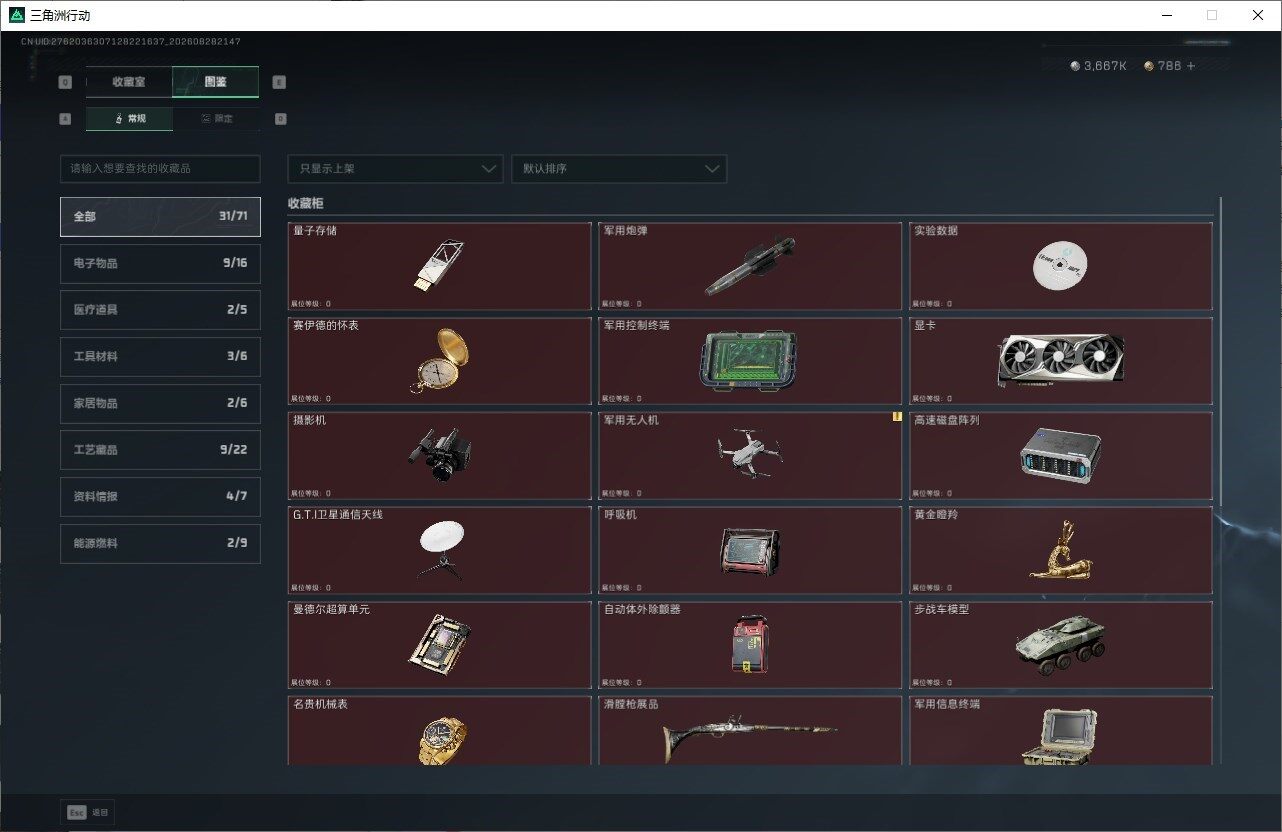
Task: Select the 常规 sub-tab
Action: point(129,118)
